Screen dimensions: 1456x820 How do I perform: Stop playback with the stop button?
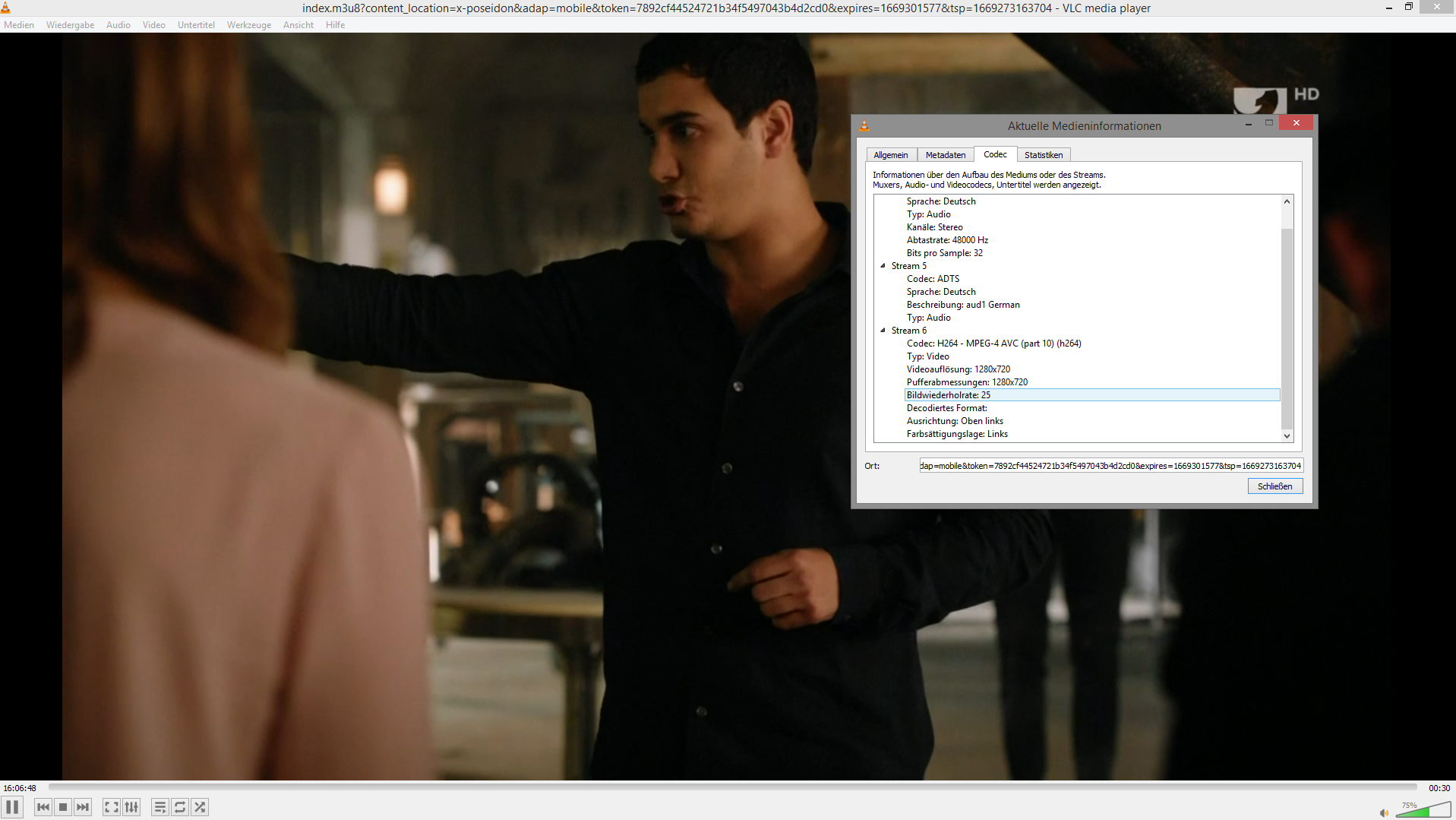click(63, 807)
